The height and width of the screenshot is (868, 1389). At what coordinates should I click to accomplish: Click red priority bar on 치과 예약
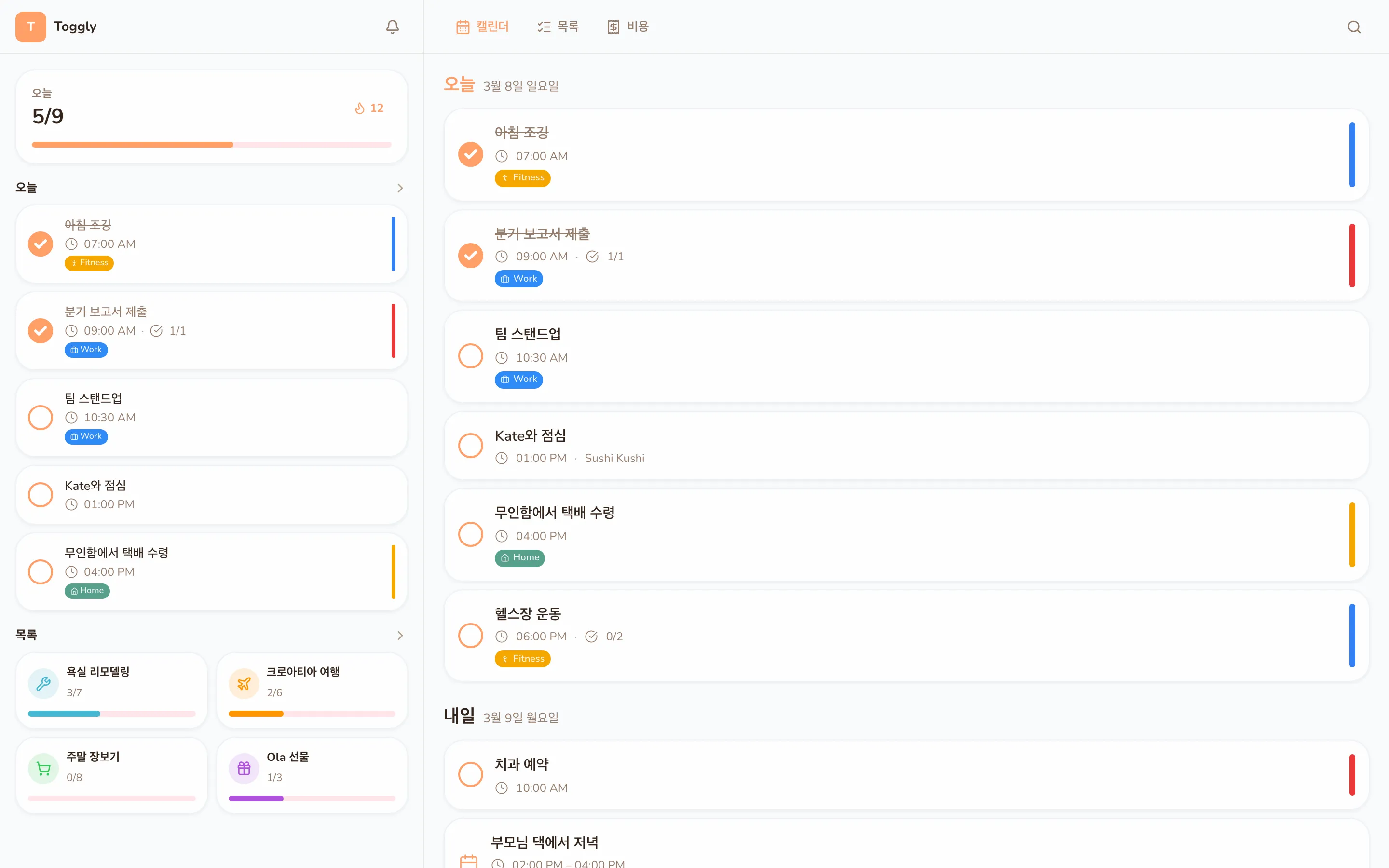pyautogui.click(x=1352, y=775)
